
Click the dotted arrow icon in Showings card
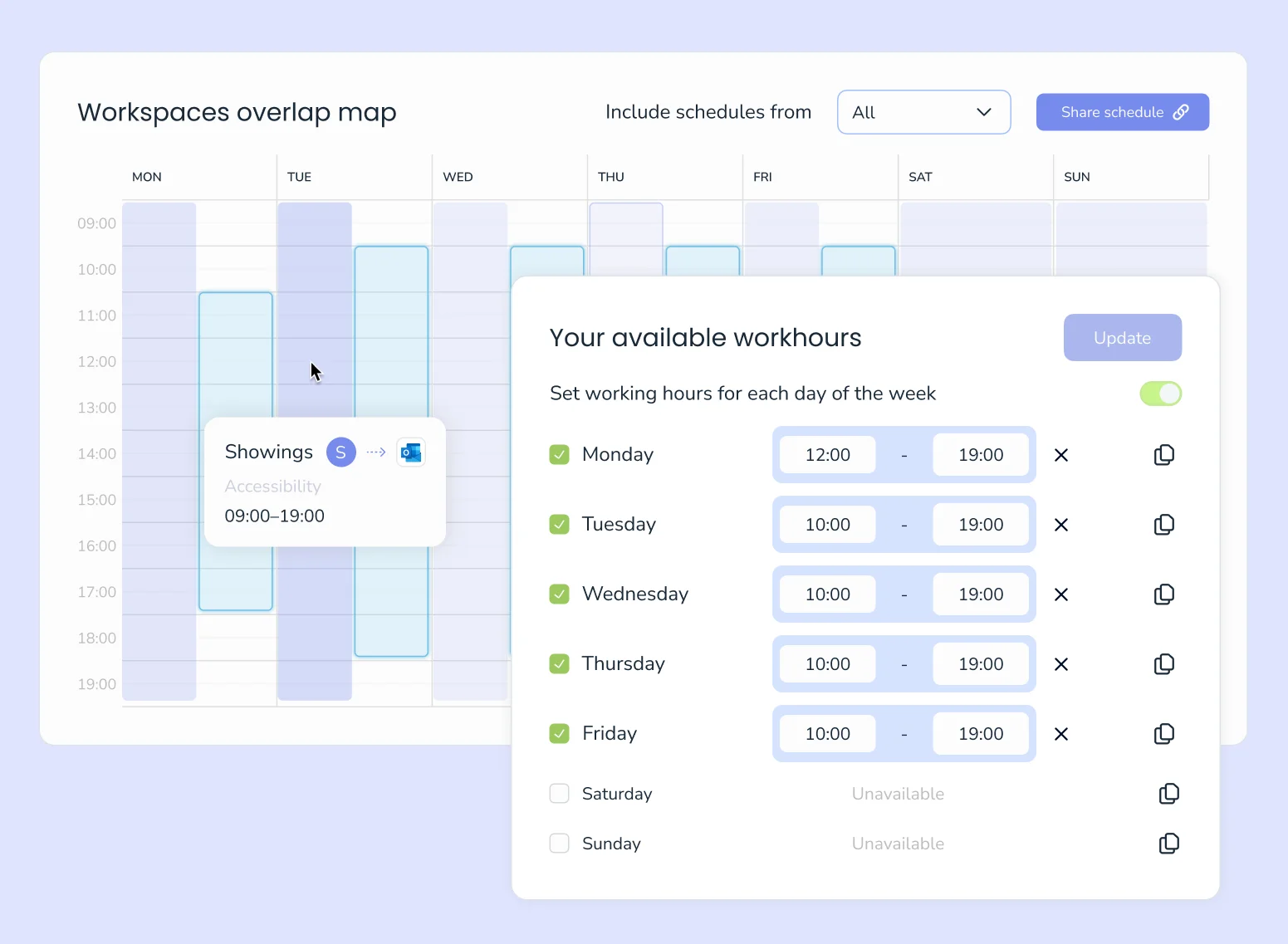376,452
